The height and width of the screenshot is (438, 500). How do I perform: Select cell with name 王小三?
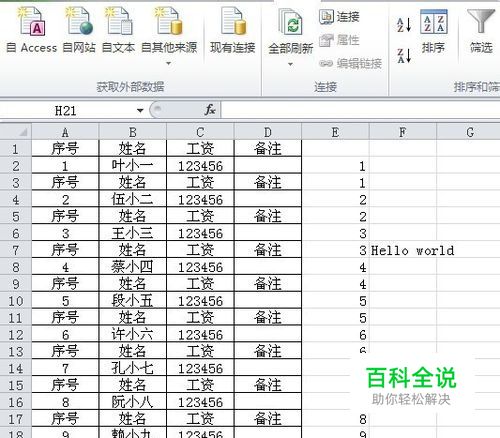tap(133, 233)
